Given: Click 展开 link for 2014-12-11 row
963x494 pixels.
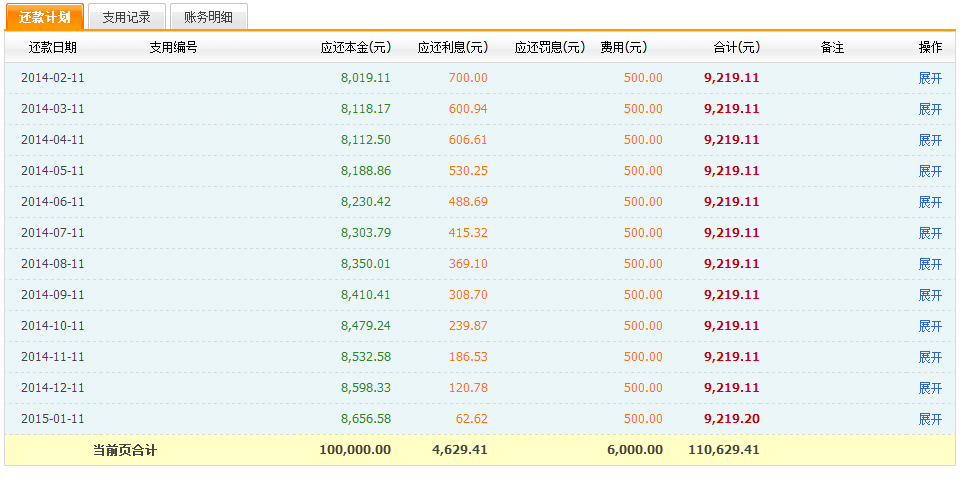Looking at the screenshot, I should click(930, 388).
